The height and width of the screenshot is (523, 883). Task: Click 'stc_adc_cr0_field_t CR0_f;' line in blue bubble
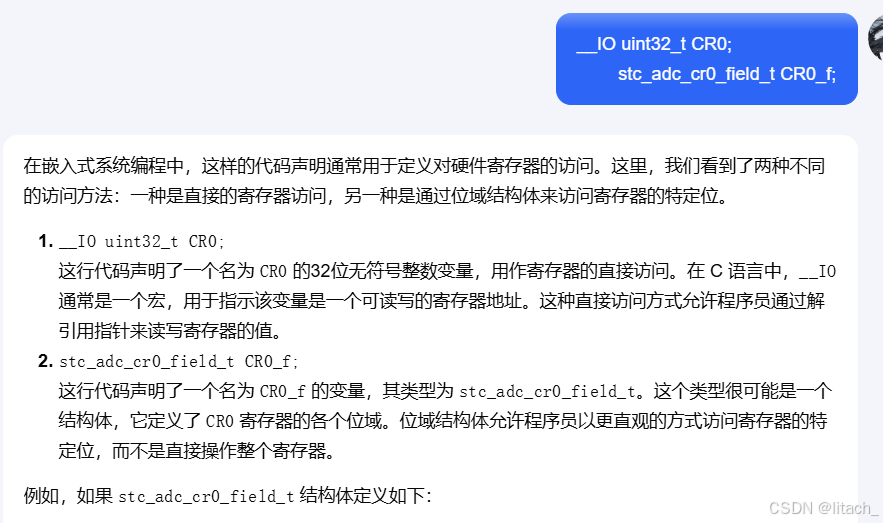coord(726,74)
